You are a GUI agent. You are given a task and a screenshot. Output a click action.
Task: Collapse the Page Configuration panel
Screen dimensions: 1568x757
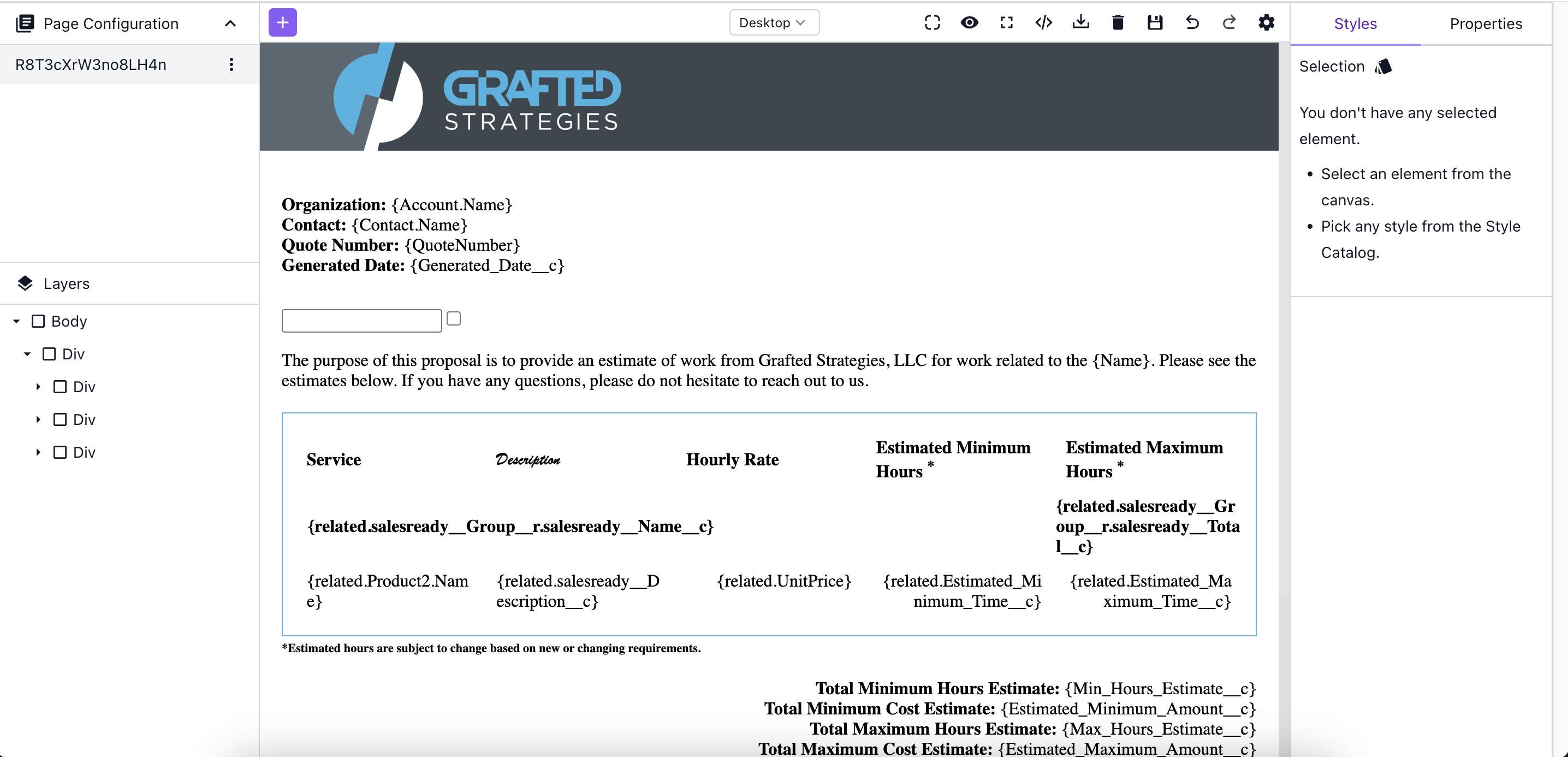point(230,23)
